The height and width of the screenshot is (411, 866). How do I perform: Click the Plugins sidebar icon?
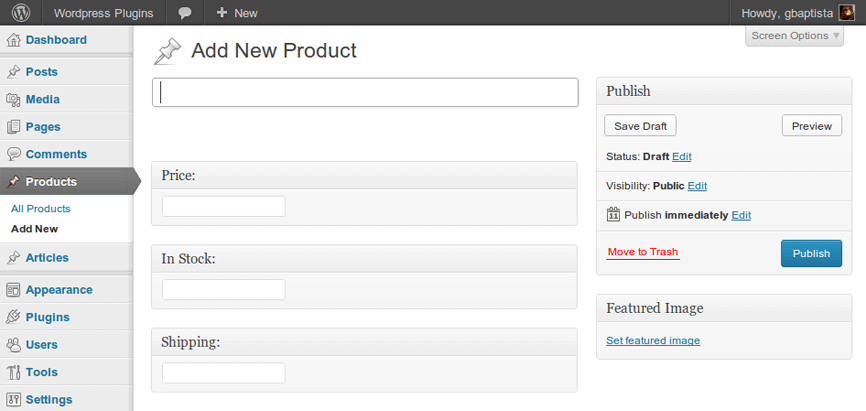(x=14, y=317)
